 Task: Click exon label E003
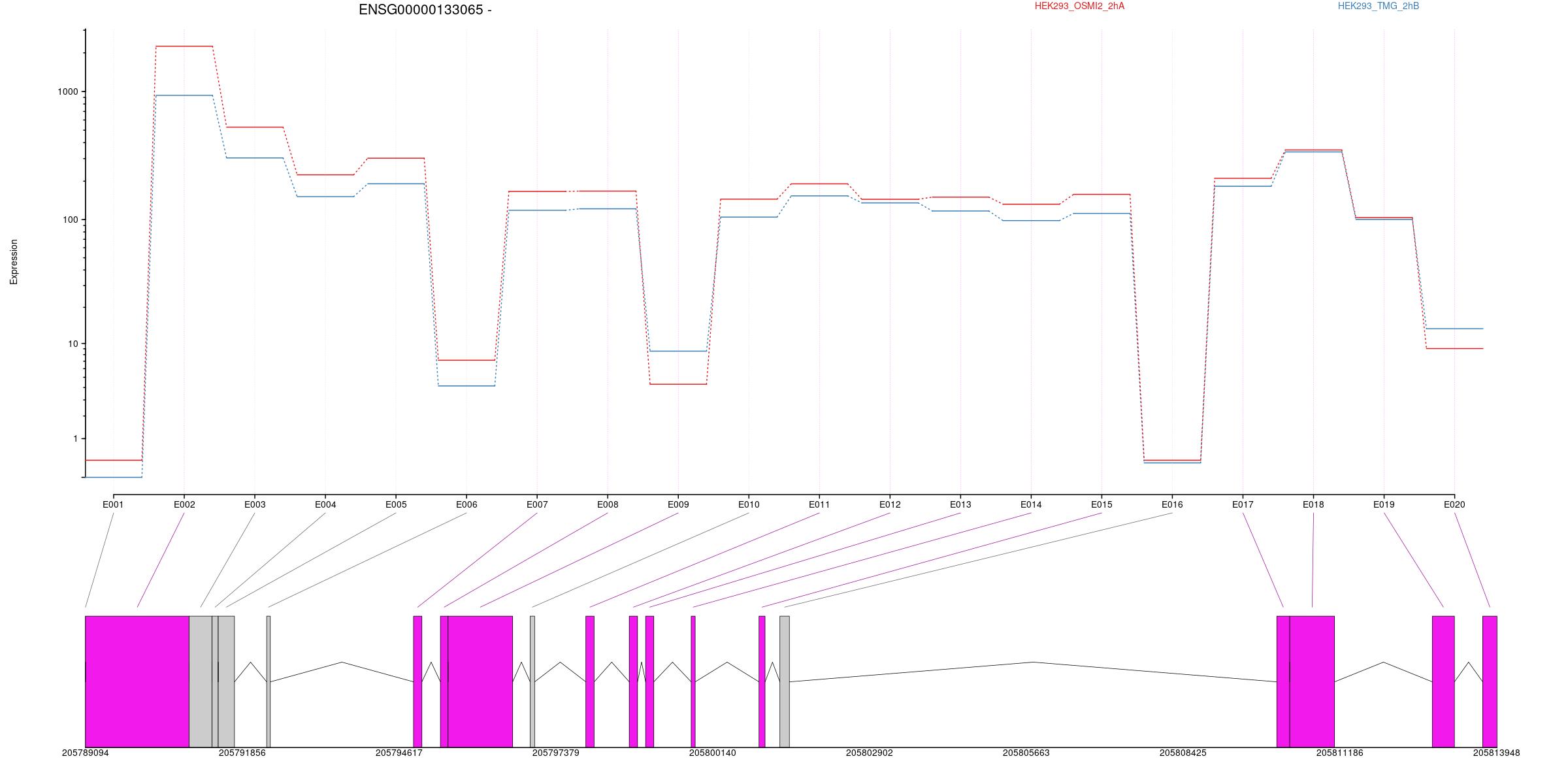pos(255,504)
